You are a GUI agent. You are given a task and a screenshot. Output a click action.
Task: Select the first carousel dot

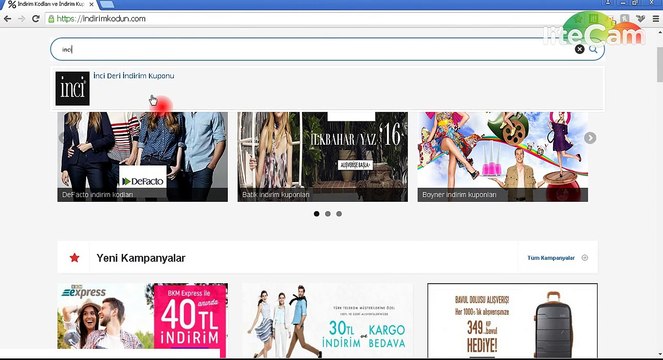click(x=316, y=214)
